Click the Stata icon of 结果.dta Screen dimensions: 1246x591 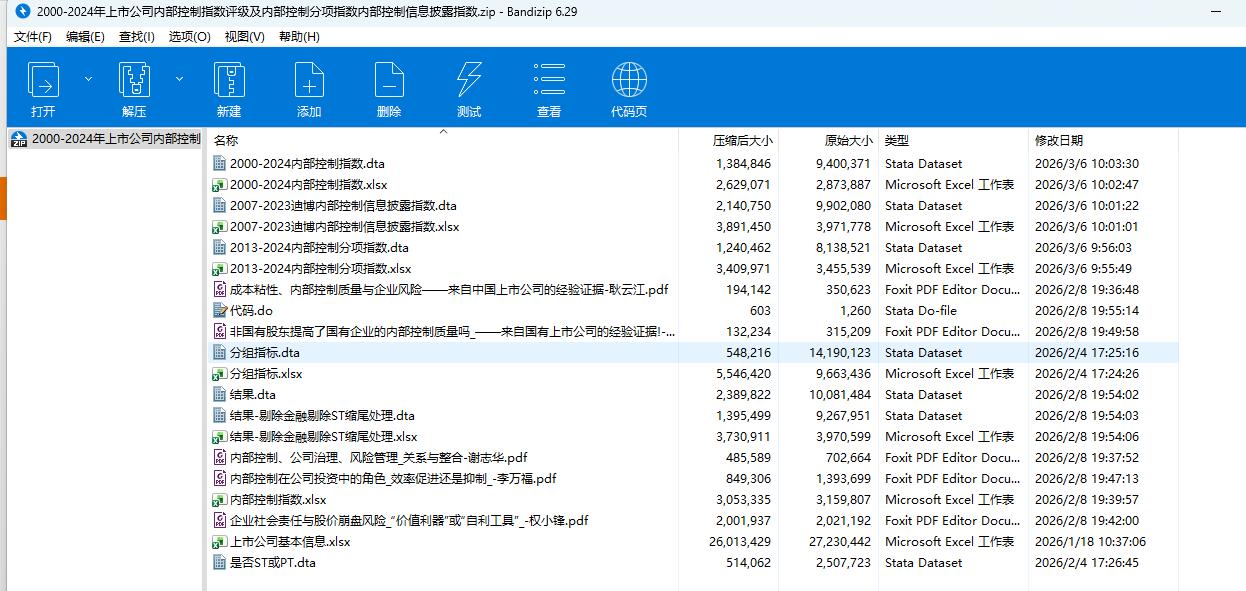pyautogui.click(x=220, y=394)
